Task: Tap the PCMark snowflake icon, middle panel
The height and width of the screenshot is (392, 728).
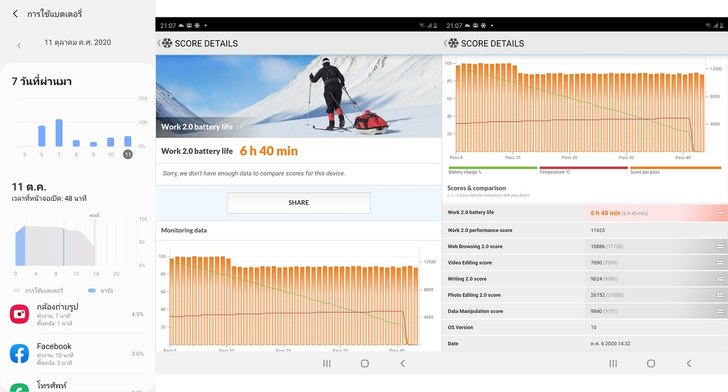Action: (x=167, y=43)
